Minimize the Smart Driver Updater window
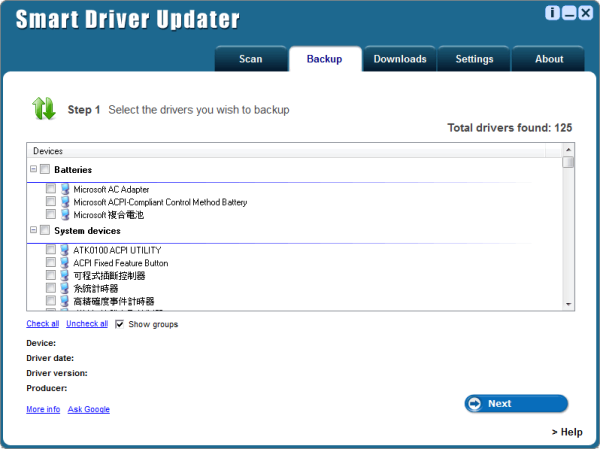 569,13
